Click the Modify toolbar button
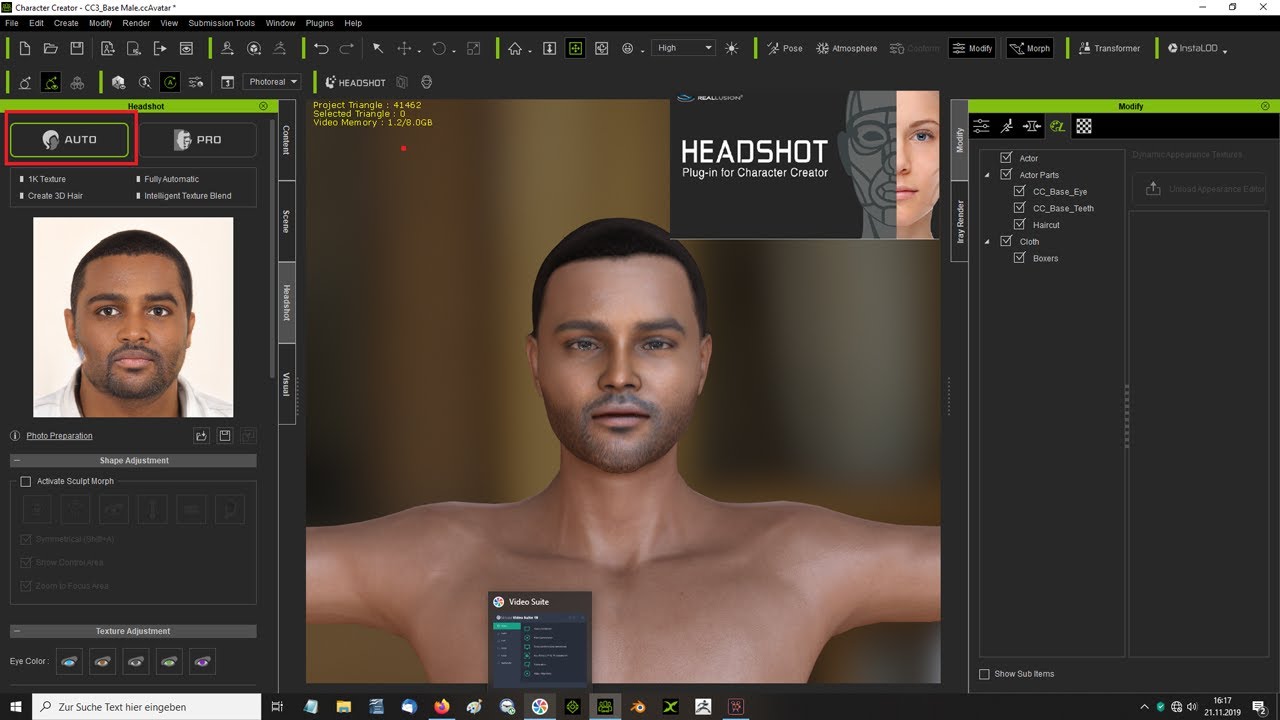This screenshot has width=1280, height=720. pyautogui.click(x=972, y=48)
